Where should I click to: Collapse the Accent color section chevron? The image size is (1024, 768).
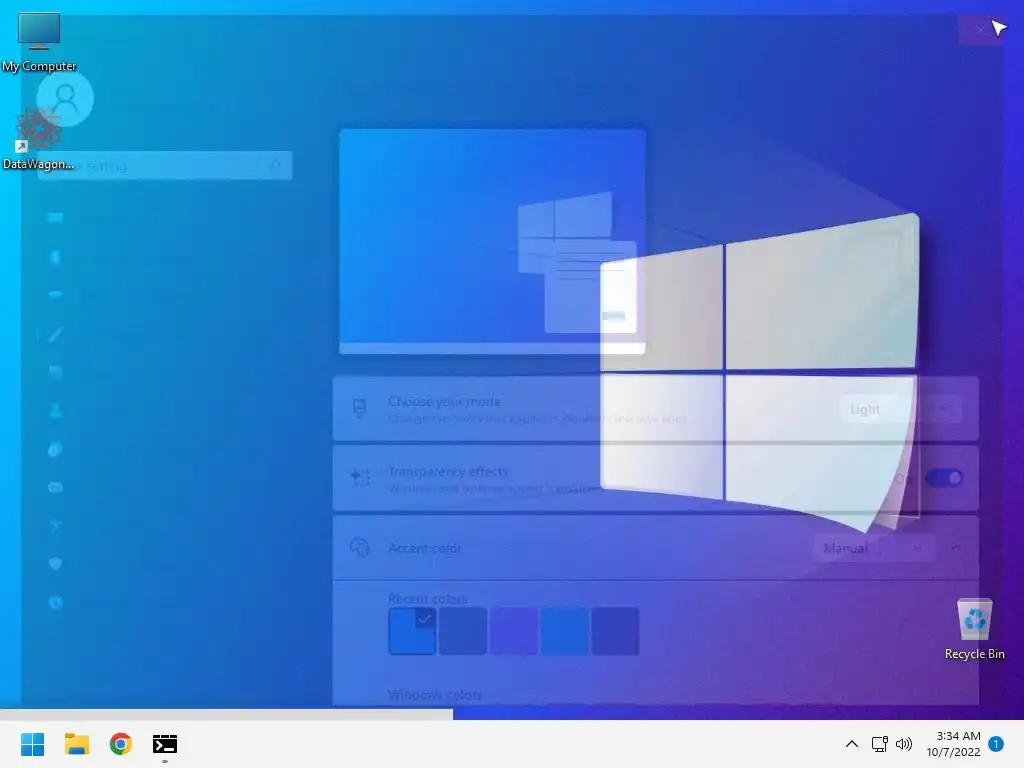point(955,548)
